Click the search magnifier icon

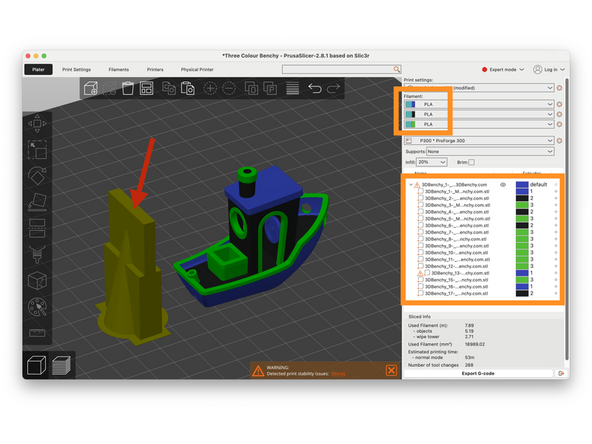(396, 69)
